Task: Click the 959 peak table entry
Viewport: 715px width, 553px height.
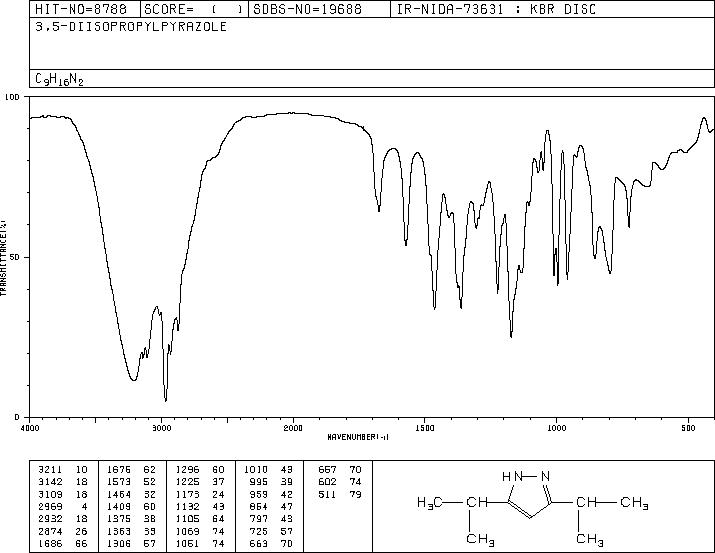Action: [x=272, y=494]
